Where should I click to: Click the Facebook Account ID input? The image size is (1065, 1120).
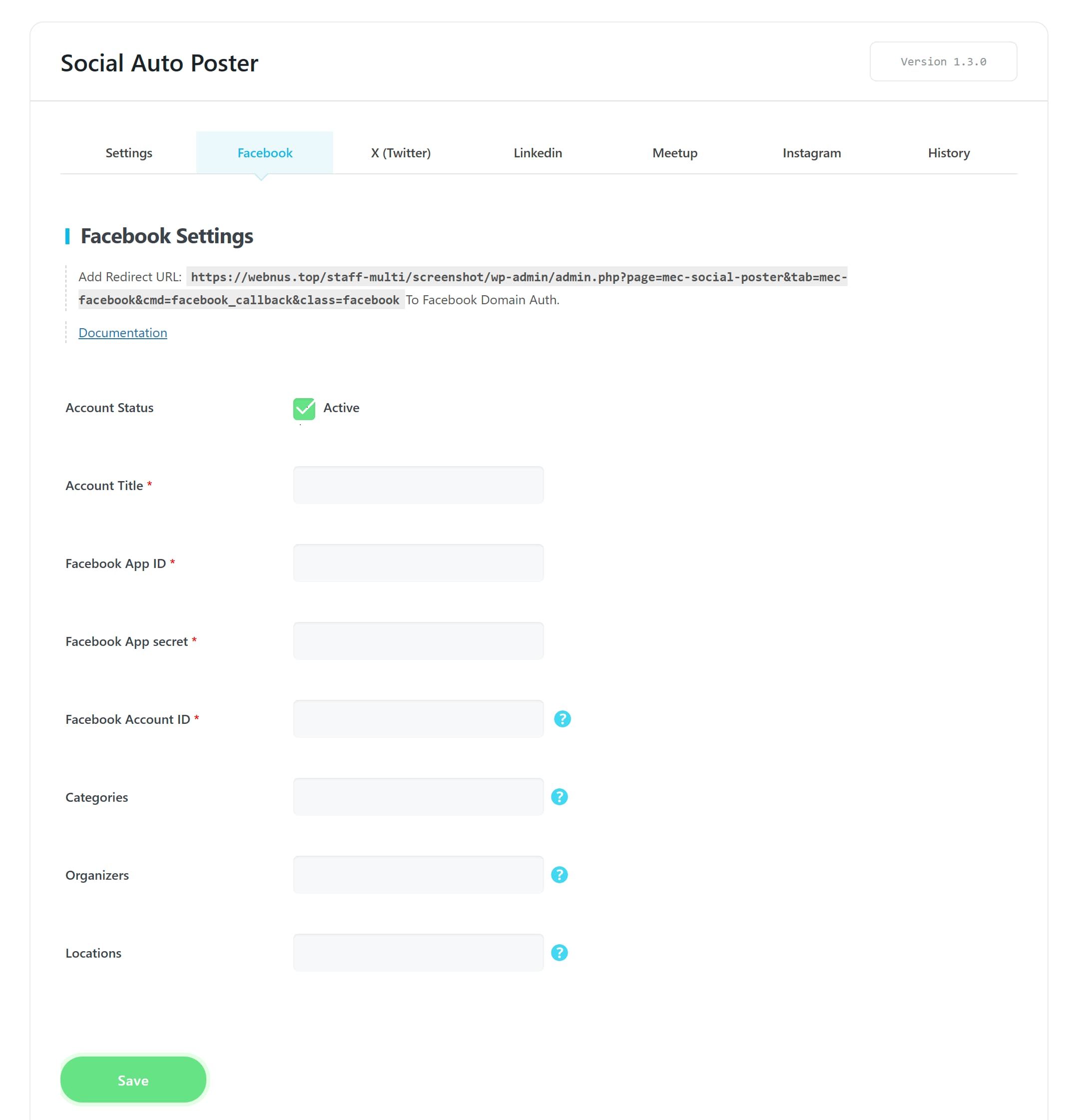(x=418, y=719)
